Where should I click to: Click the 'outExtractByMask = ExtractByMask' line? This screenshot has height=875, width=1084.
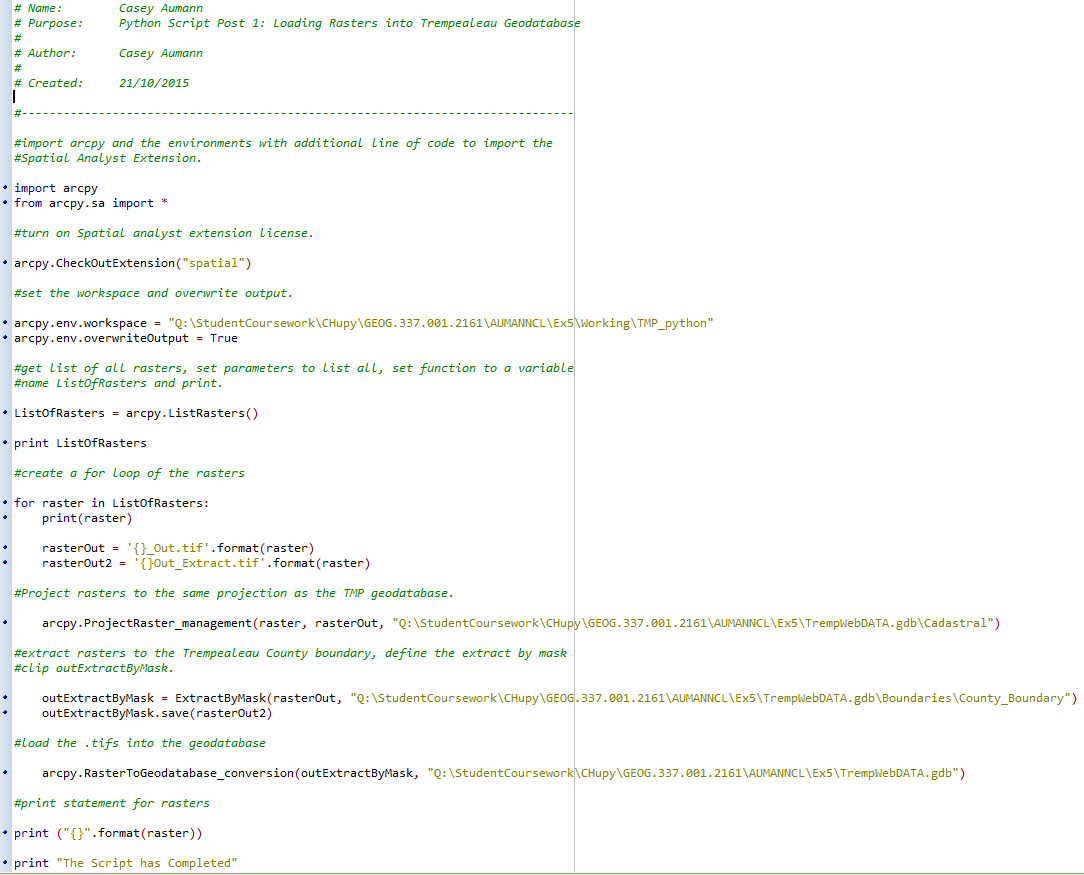(559, 698)
